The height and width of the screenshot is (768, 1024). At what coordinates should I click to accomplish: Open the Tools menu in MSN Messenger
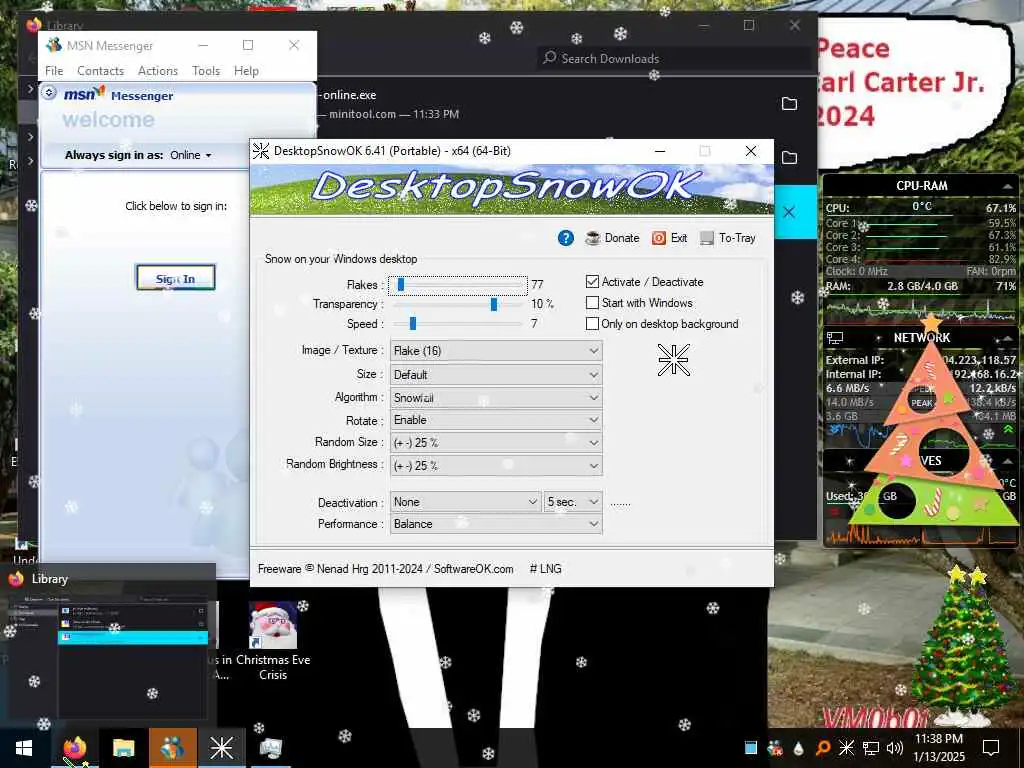click(206, 71)
